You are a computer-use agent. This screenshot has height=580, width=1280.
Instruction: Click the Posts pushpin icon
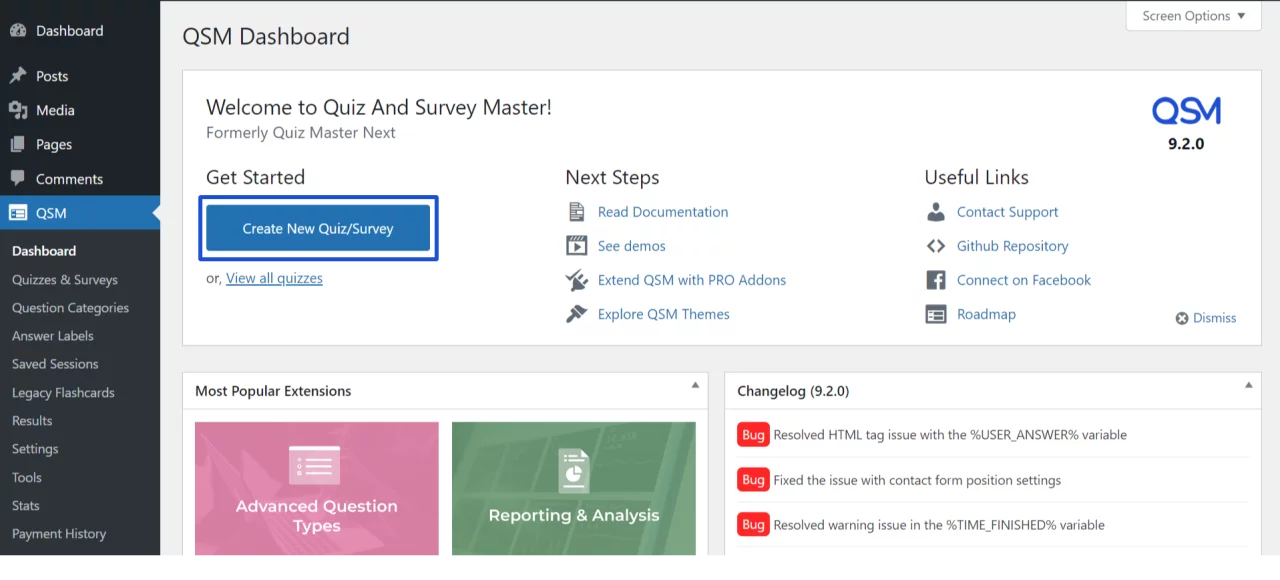click(x=18, y=76)
